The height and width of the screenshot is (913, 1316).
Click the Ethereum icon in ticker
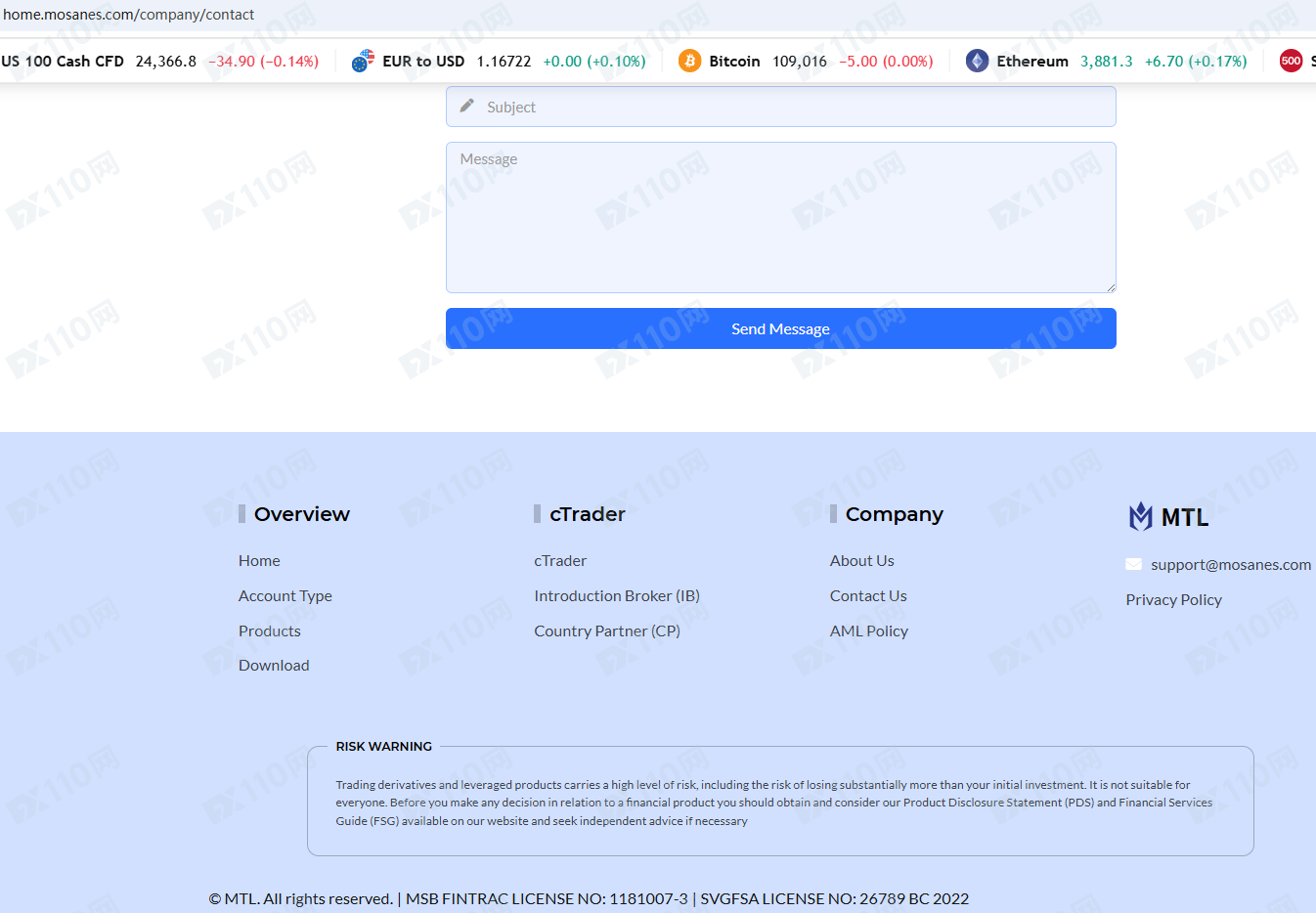(x=977, y=61)
